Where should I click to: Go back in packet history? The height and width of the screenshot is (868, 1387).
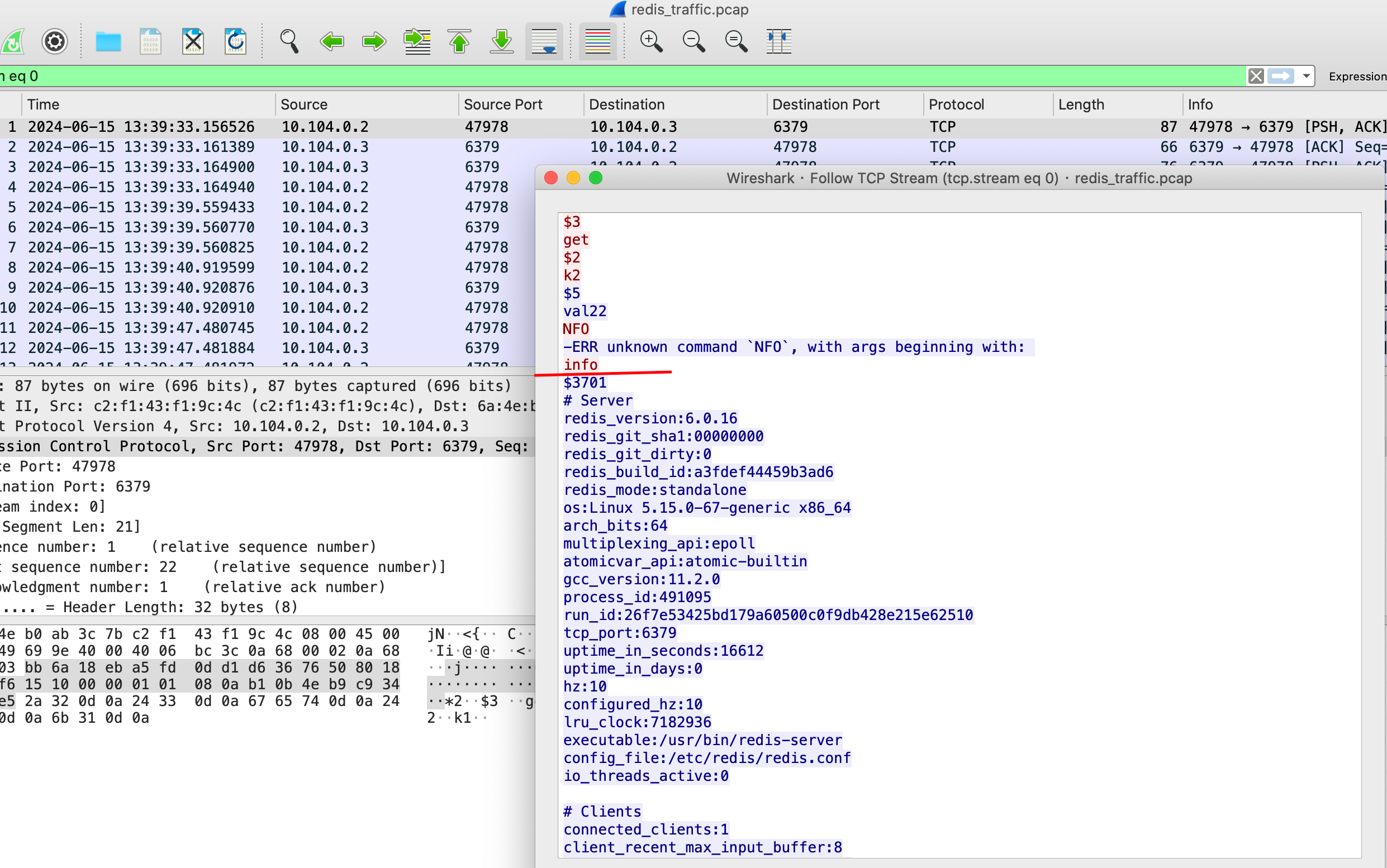[x=331, y=41]
